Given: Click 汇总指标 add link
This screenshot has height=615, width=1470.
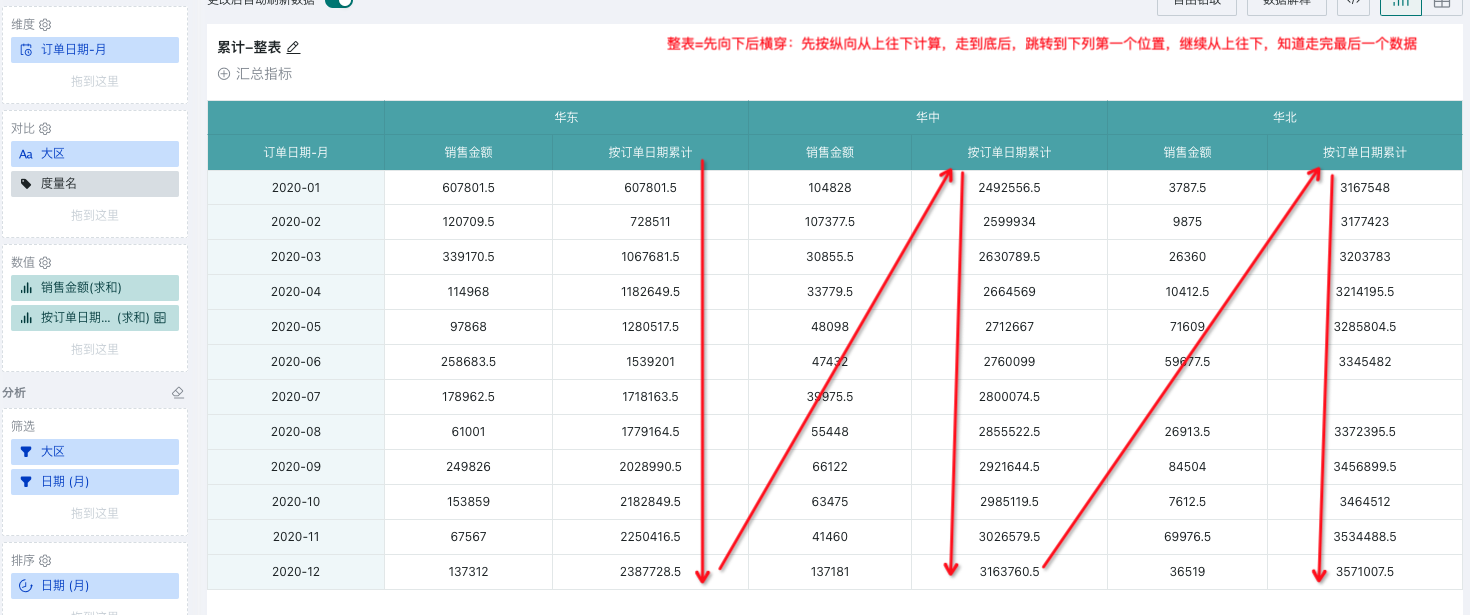Looking at the screenshot, I should [x=255, y=74].
